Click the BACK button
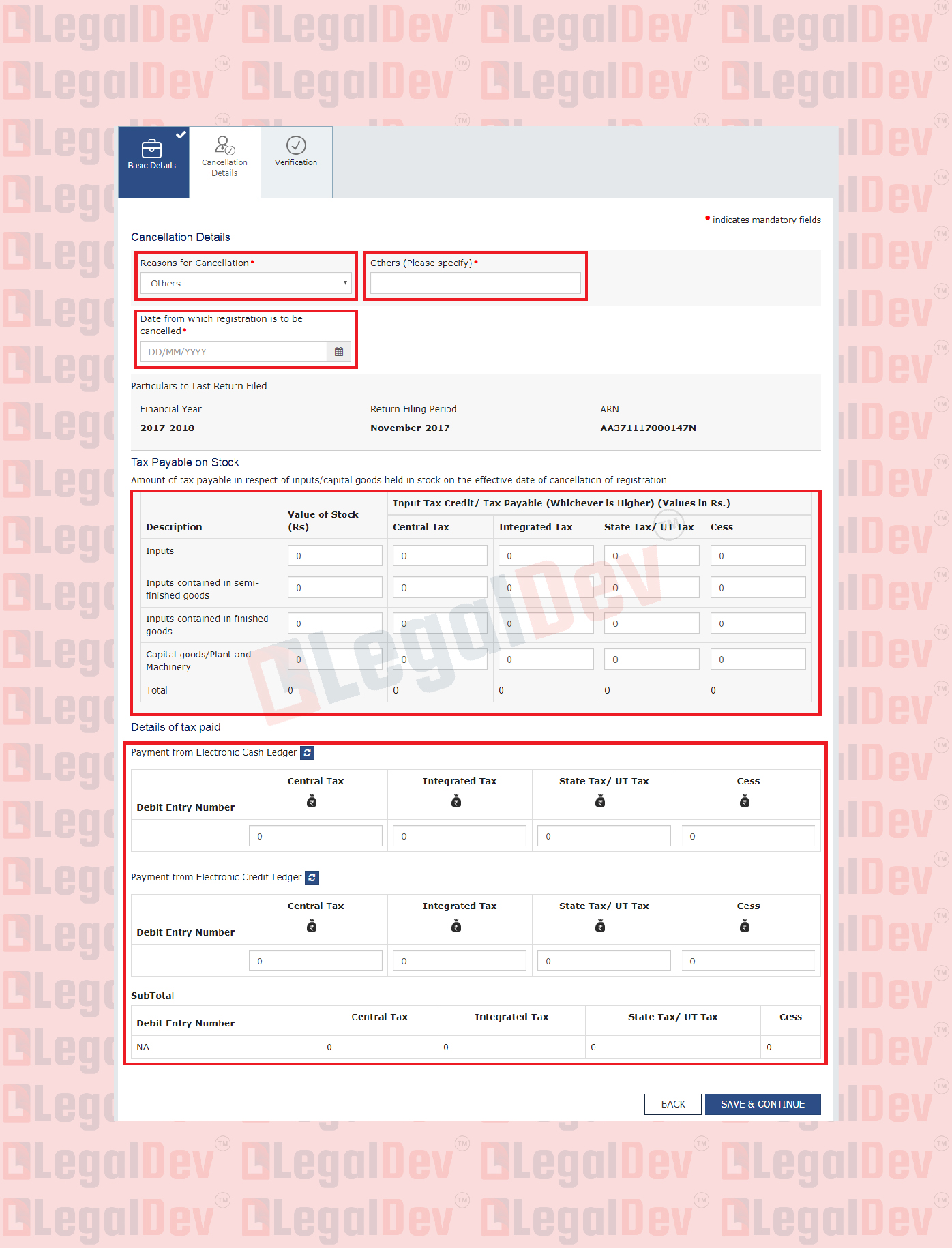Image resolution: width=952 pixels, height=1248 pixels. (x=673, y=1104)
